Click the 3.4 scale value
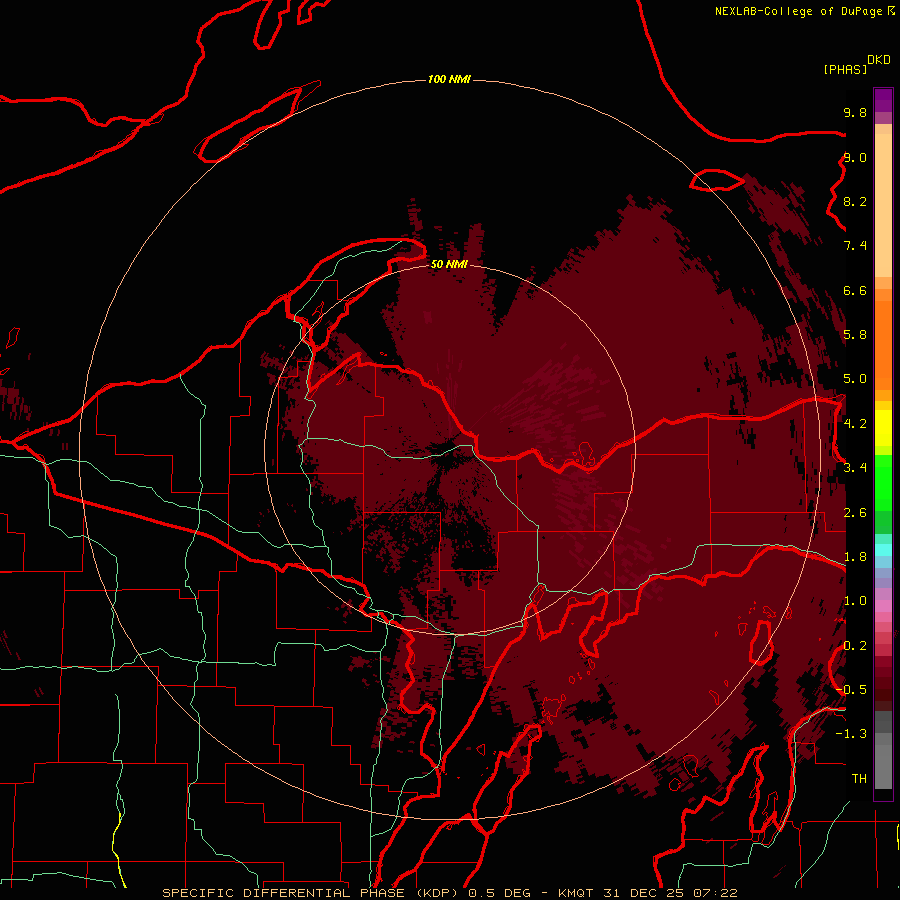The height and width of the screenshot is (900, 900). [855, 468]
